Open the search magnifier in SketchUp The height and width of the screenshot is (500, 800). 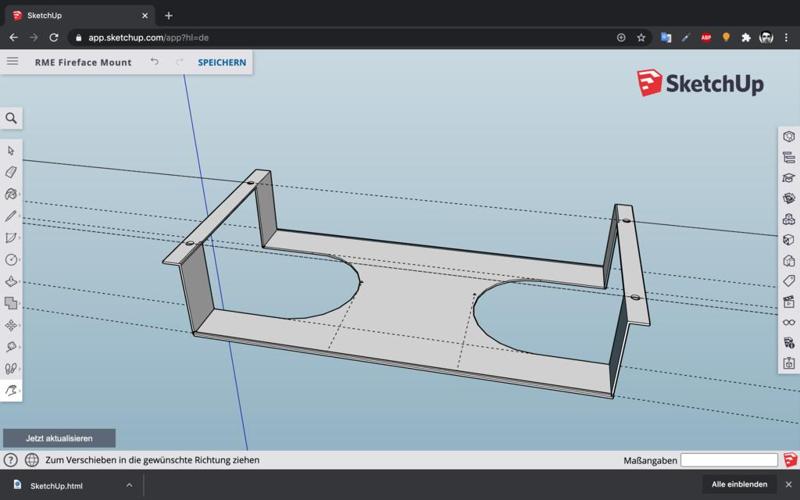[11, 118]
